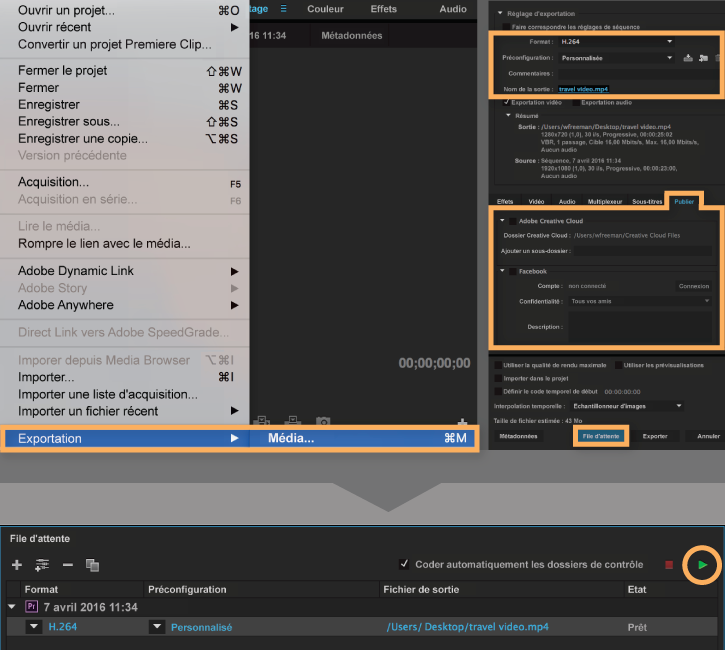The image size is (725, 650).
Task: Open the Préconfiguration Personnalisée dropdown
Action: (x=617, y=58)
